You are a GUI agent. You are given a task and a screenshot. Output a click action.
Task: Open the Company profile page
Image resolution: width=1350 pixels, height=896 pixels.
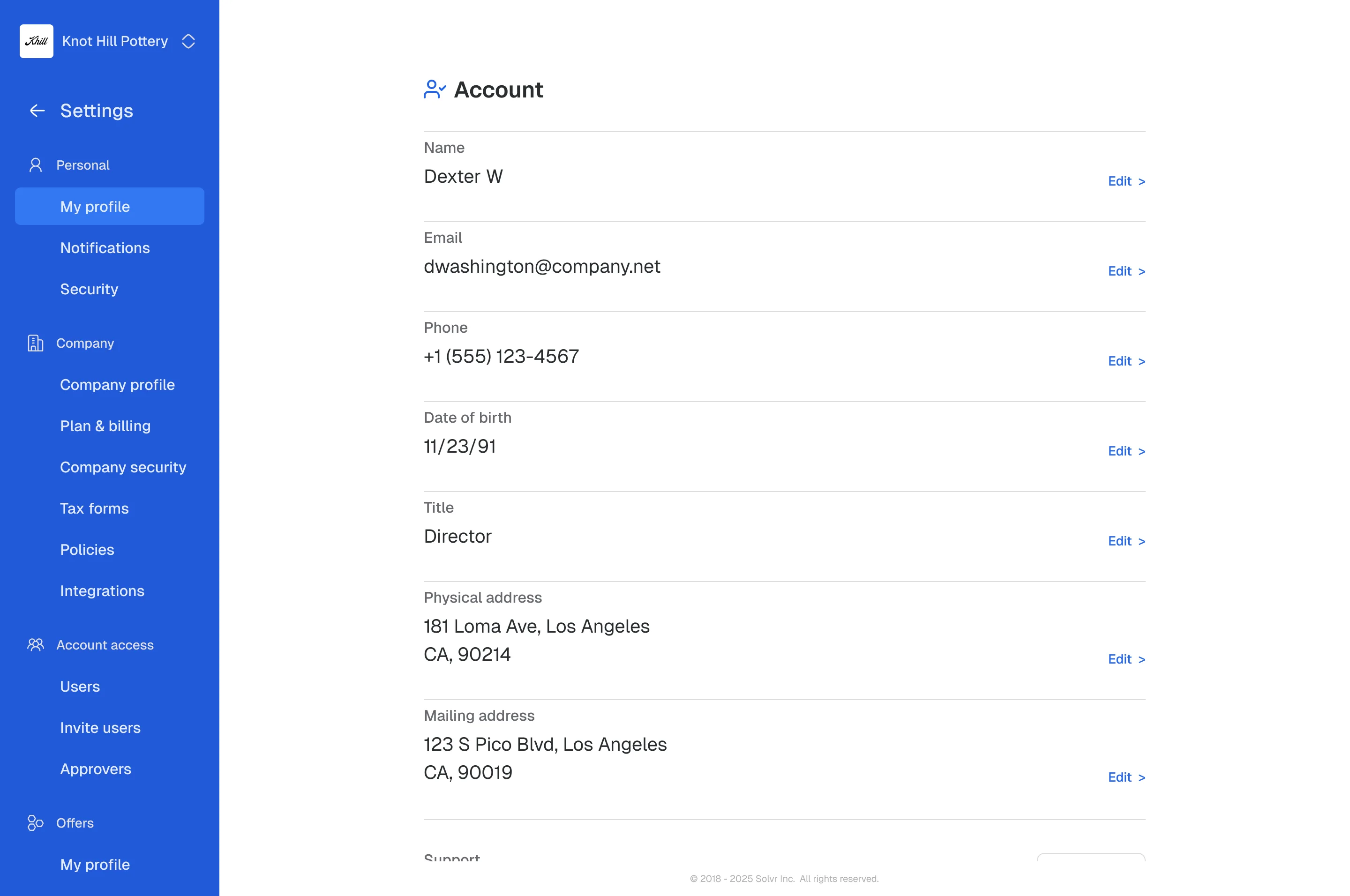tap(117, 385)
